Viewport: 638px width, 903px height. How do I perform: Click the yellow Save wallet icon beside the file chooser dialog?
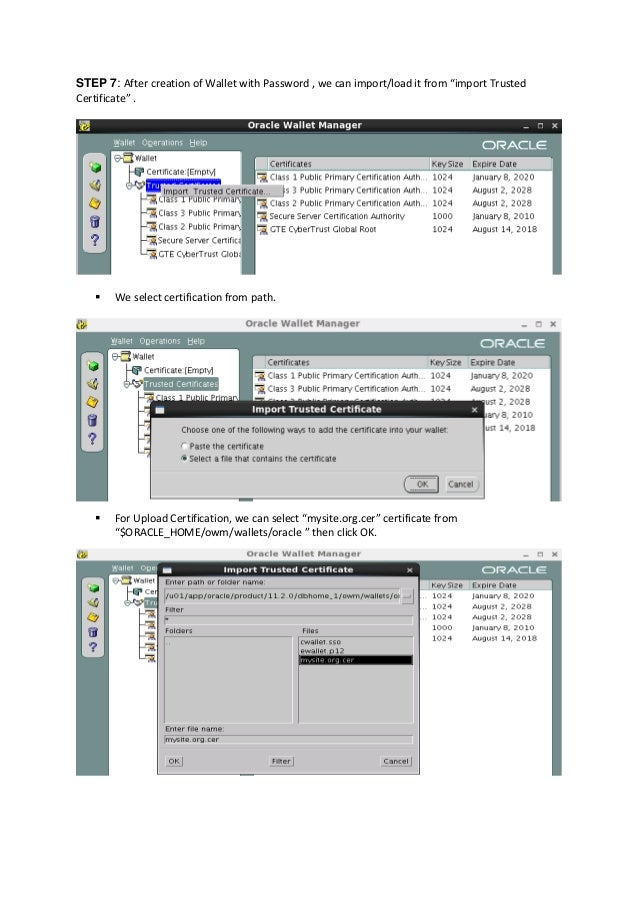pos(93,617)
